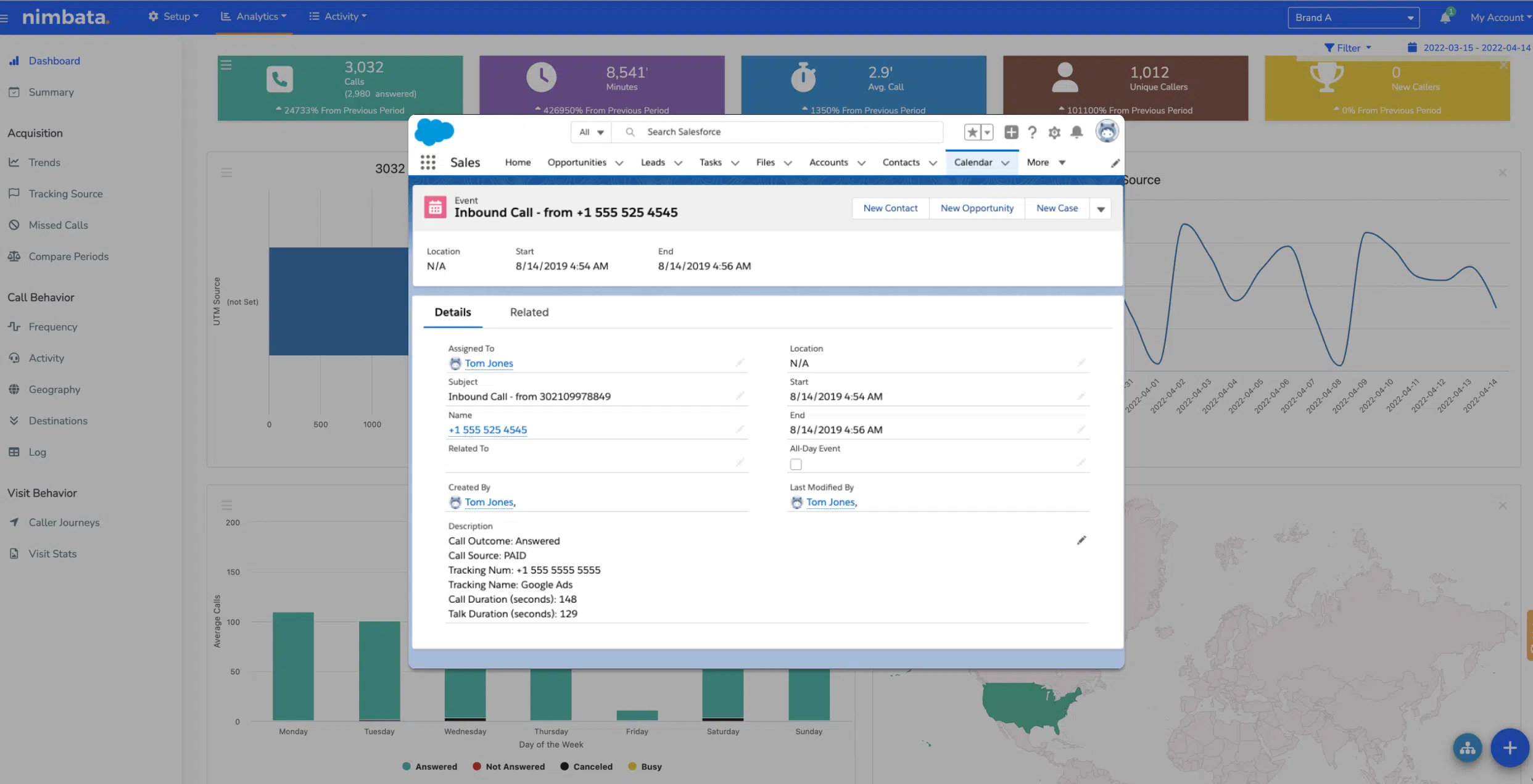Expand the Leads tab chevron
1533x784 pixels.
tap(678, 163)
